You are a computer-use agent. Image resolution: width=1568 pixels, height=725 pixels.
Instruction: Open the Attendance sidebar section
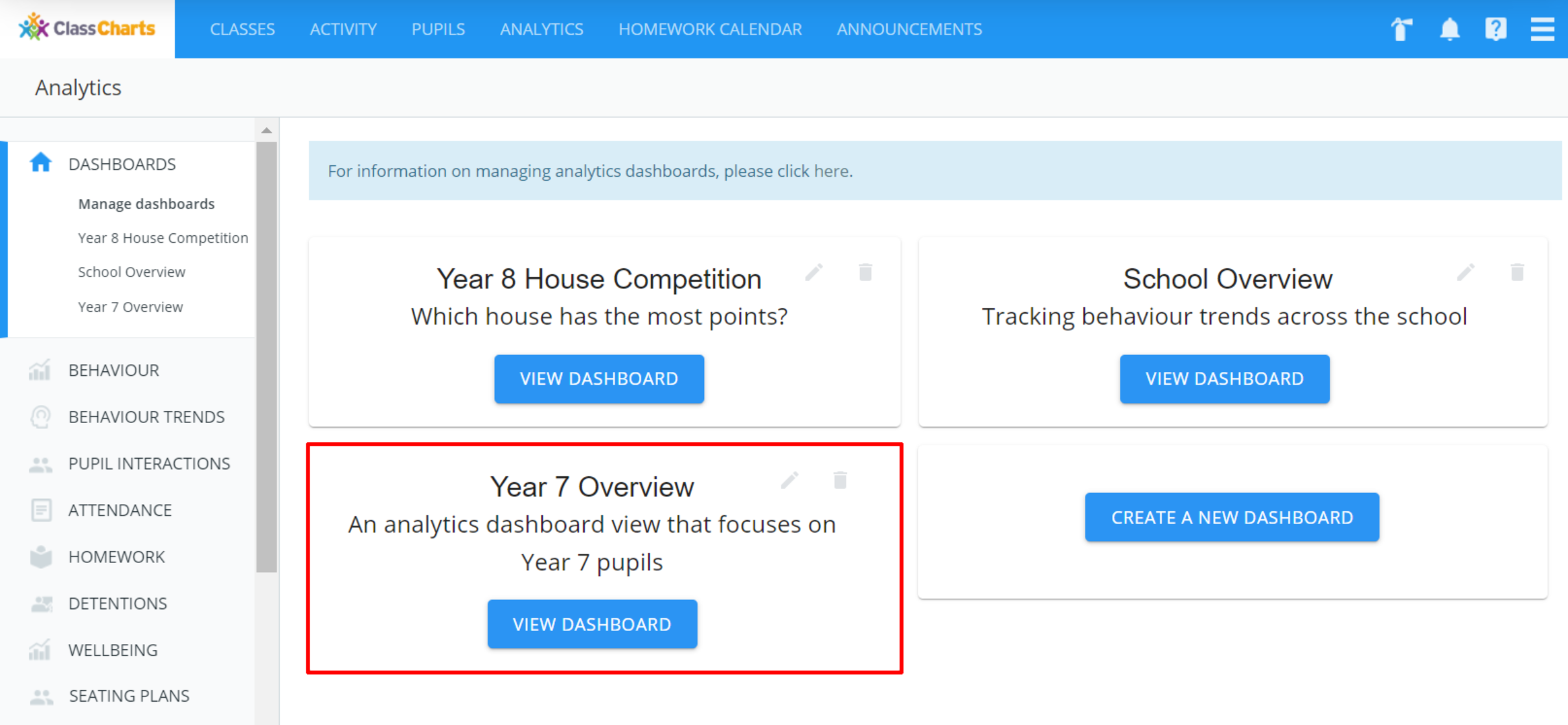tap(120, 510)
